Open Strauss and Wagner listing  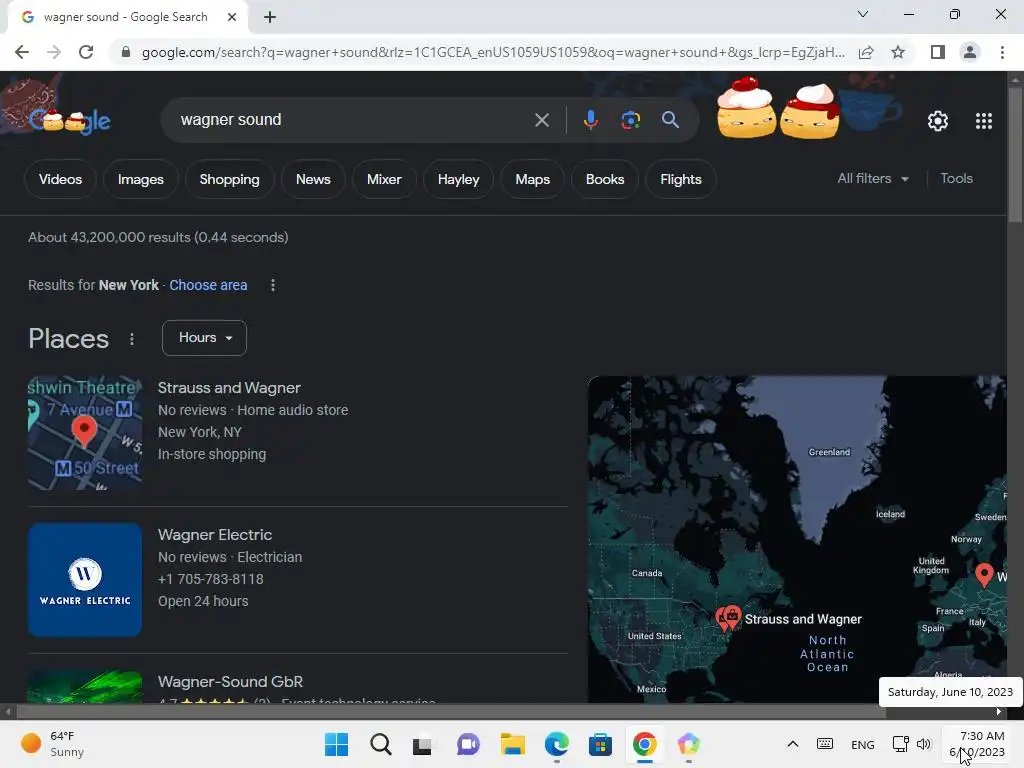pos(229,388)
